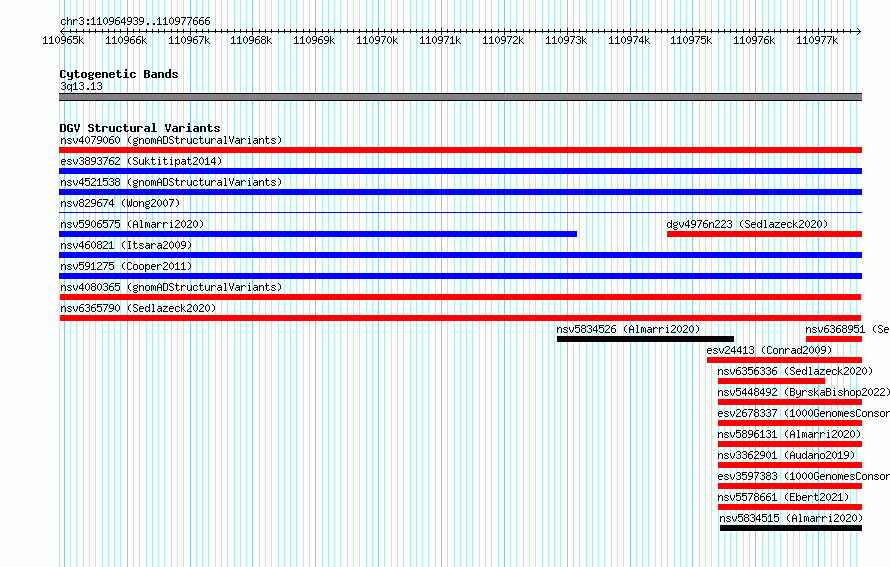
Task: Click the blue bar of esv3893762
Action: click(x=460, y=171)
